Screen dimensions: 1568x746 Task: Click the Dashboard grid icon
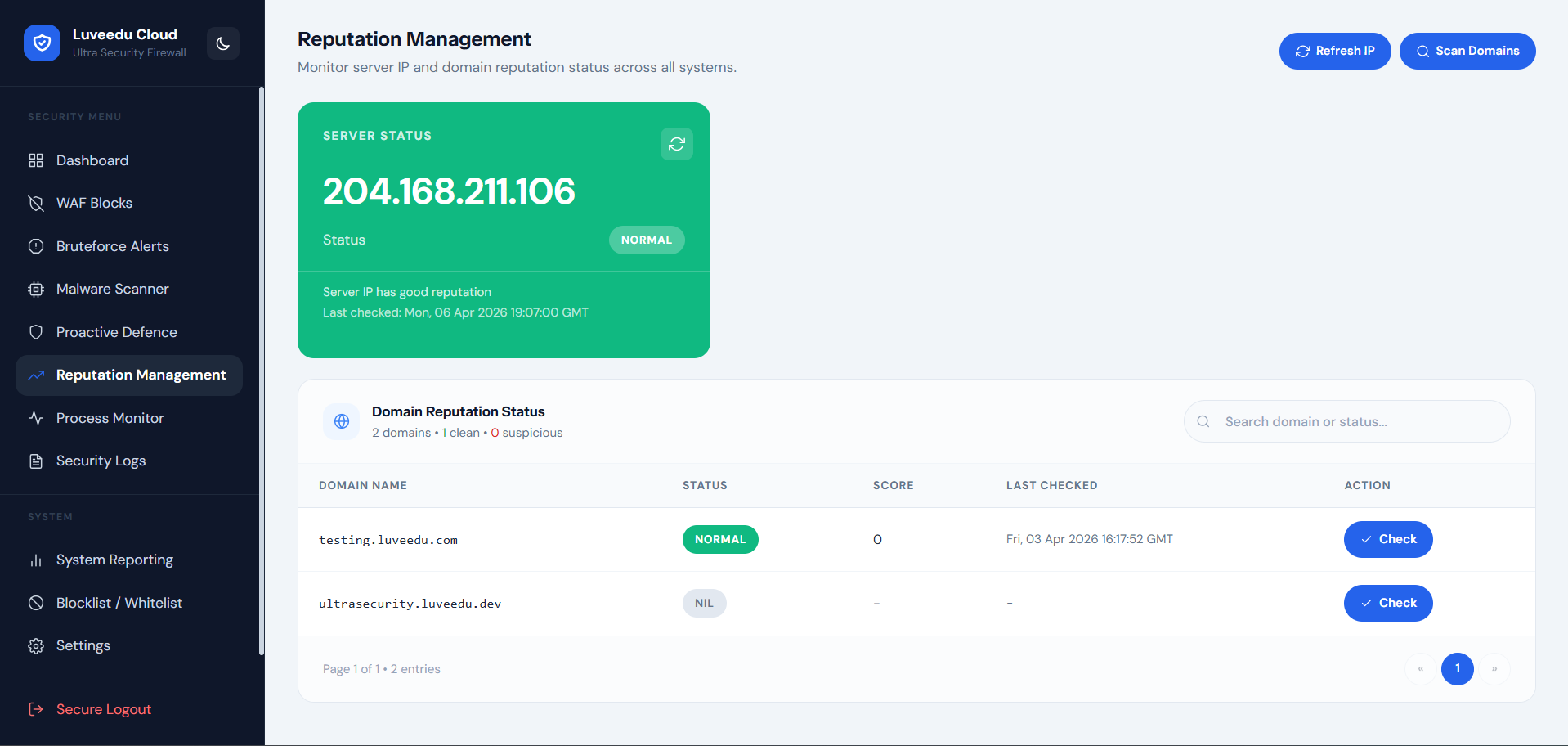click(x=36, y=160)
